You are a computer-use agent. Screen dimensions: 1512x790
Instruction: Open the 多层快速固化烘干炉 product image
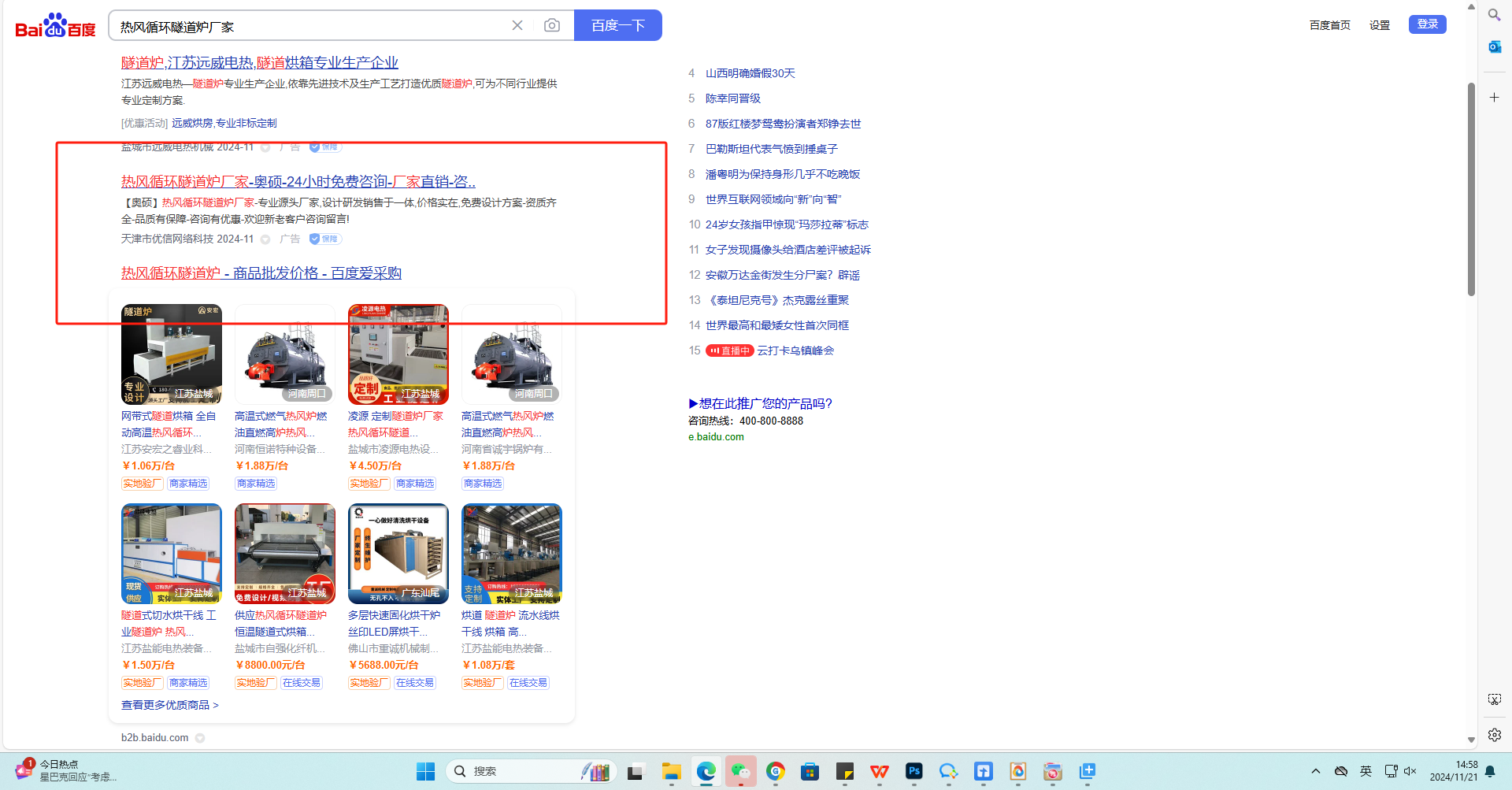398,554
